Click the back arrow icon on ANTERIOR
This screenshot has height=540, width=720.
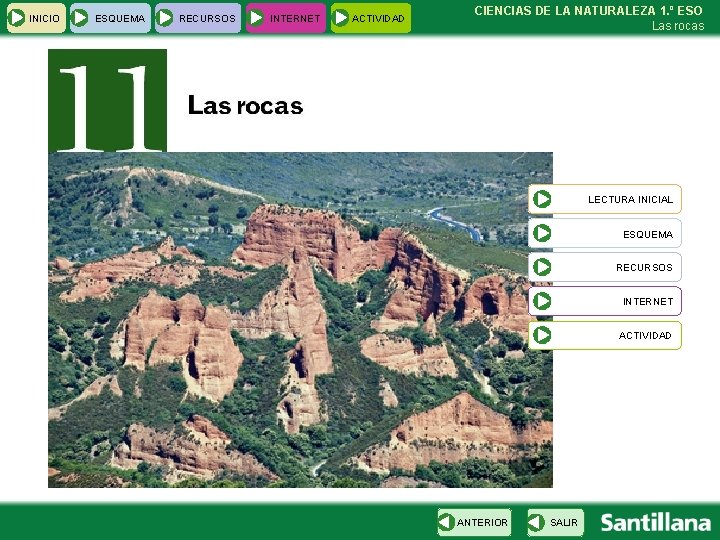[x=446, y=522]
